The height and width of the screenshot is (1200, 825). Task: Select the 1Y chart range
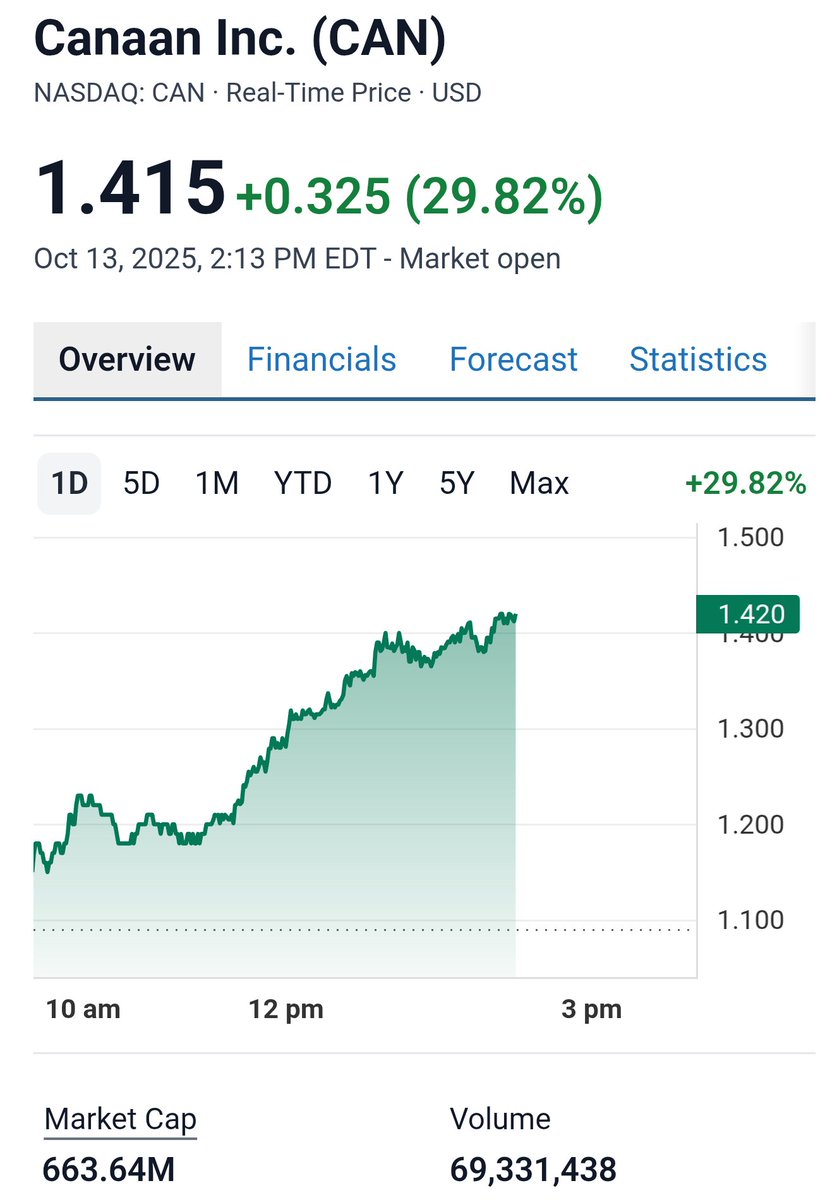383,483
